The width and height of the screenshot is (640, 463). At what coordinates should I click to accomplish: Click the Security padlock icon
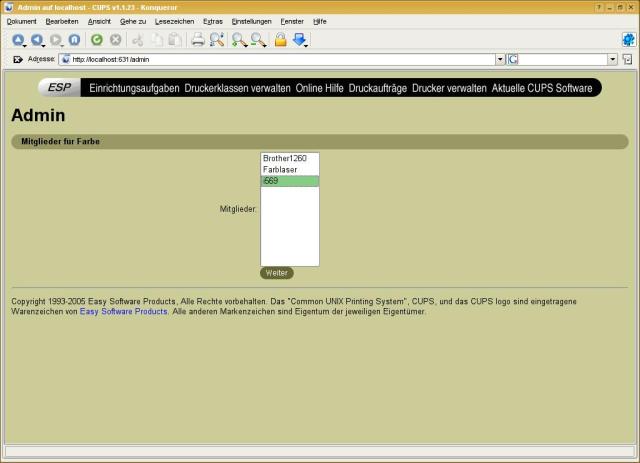tap(281, 40)
